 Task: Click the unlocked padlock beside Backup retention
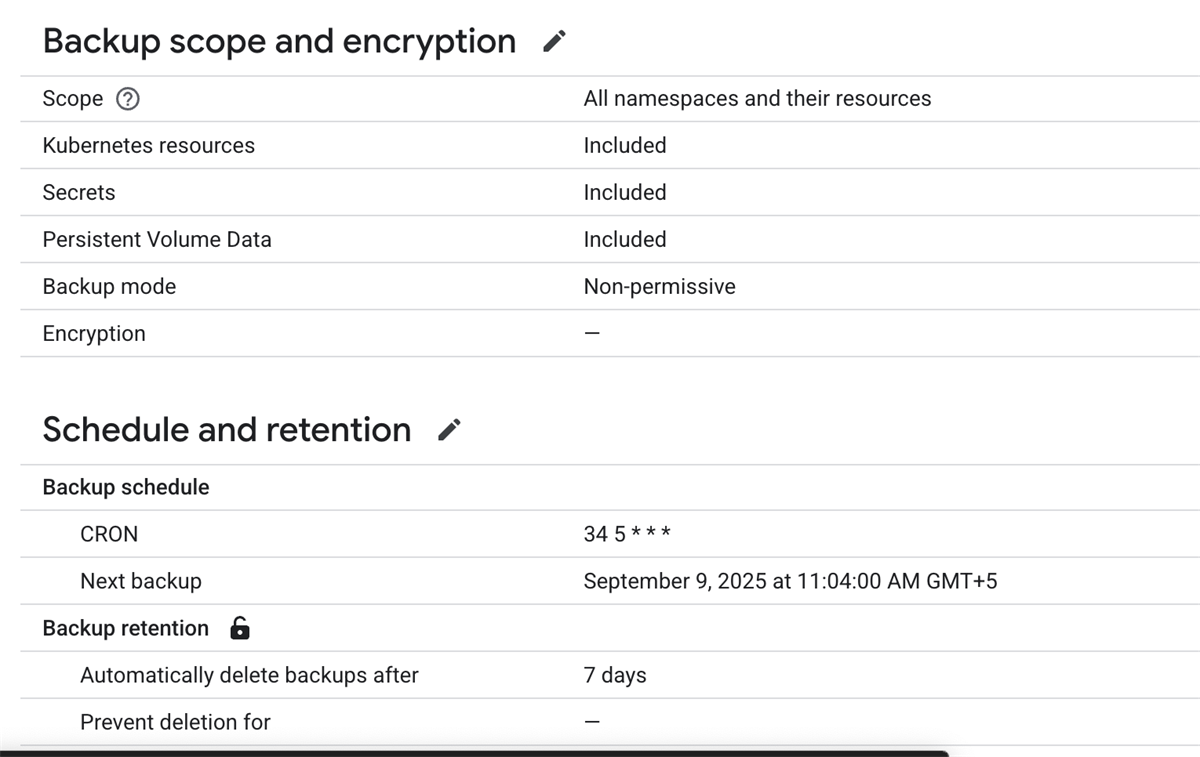coord(240,628)
